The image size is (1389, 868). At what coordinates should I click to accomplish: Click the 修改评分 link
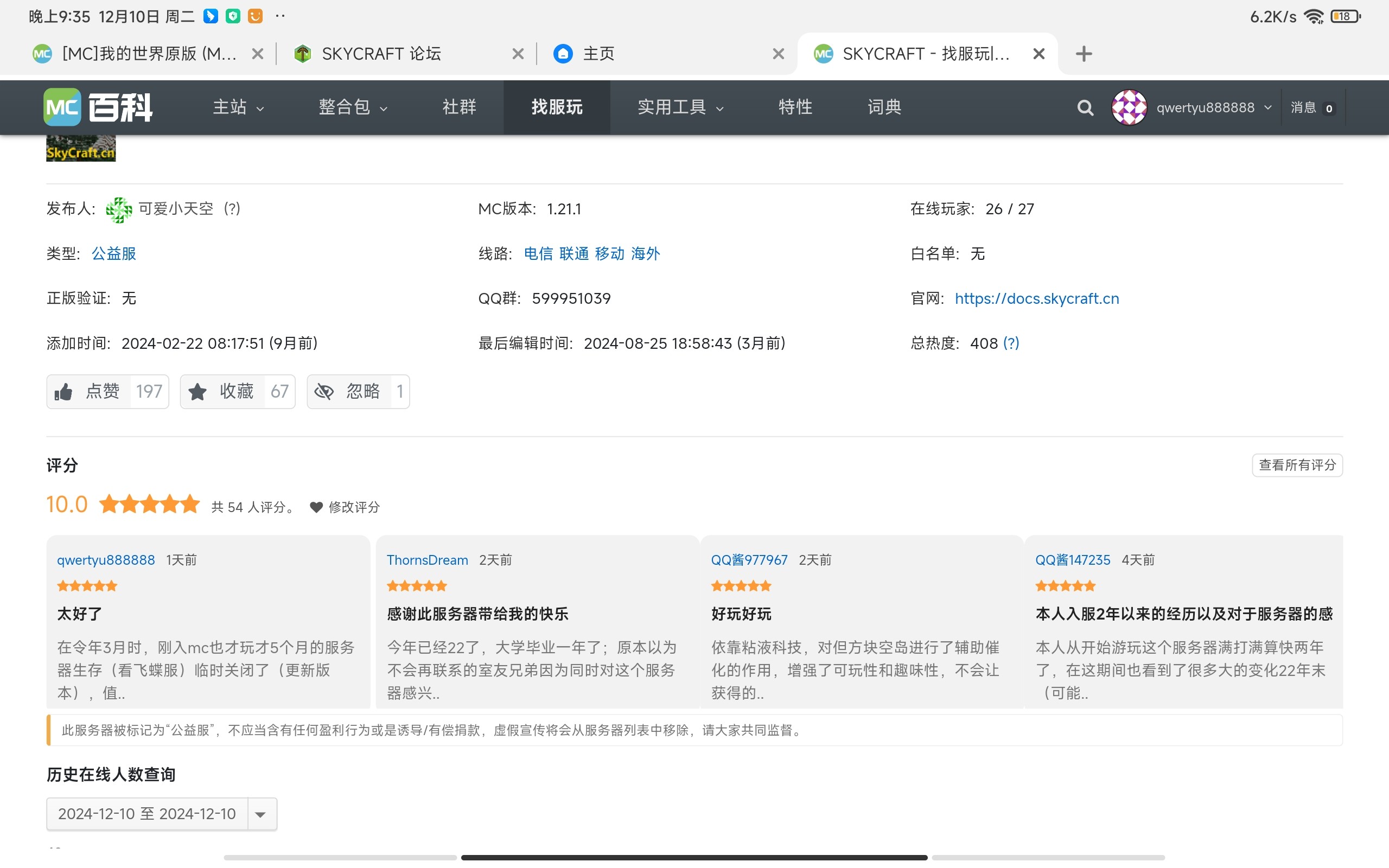pyautogui.click(x=354, y=507)
